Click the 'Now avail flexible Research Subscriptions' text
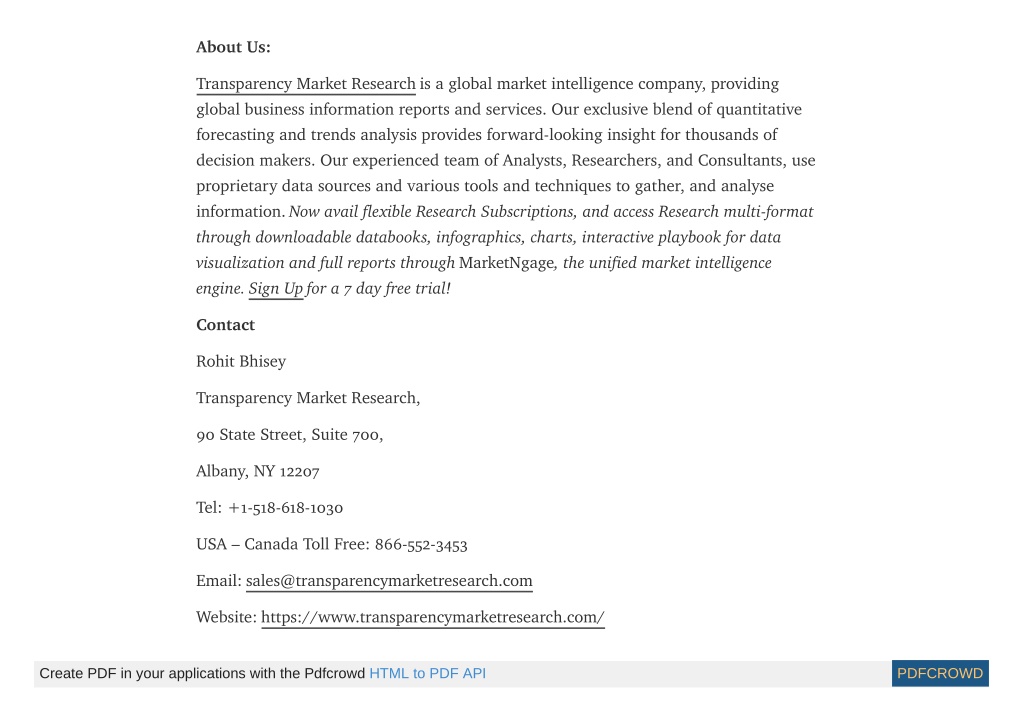1023x724 pixels. pyautogui.click(x=431, y=212)
